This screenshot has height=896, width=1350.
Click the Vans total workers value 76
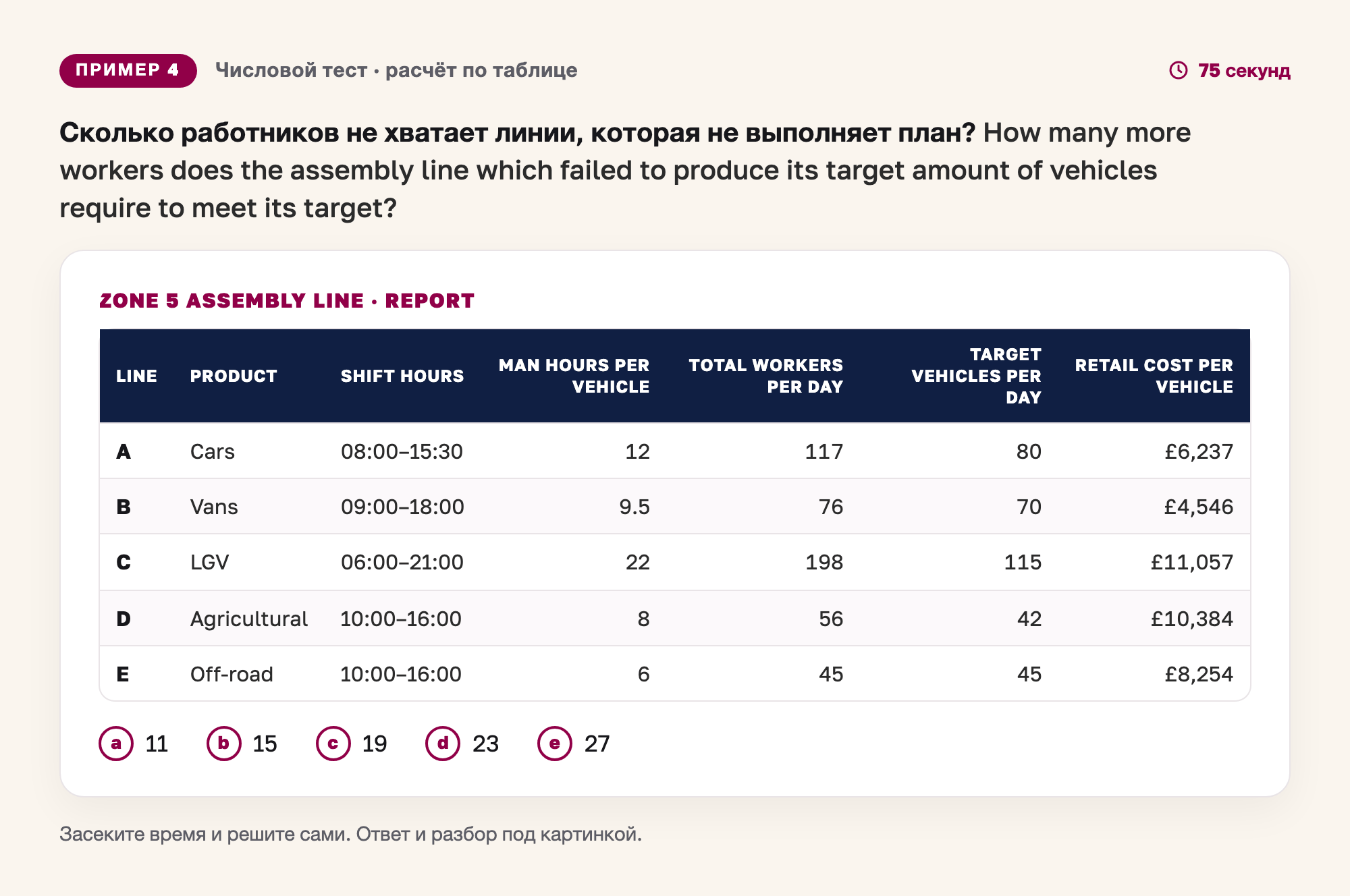tap(831, 507)
